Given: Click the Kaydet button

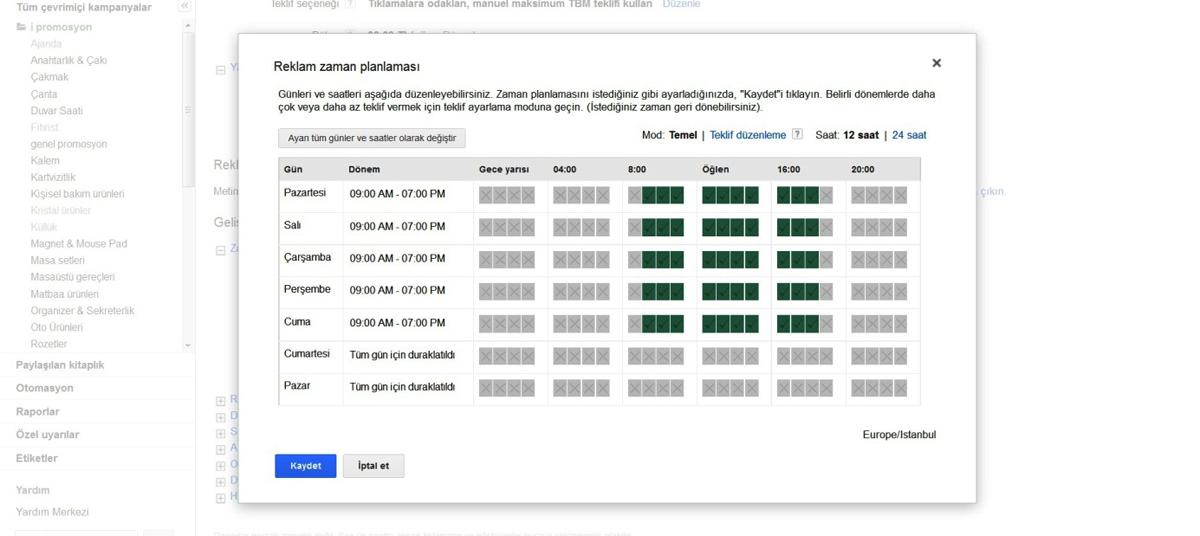Looking at the screenshot, I should click(305, 466).
